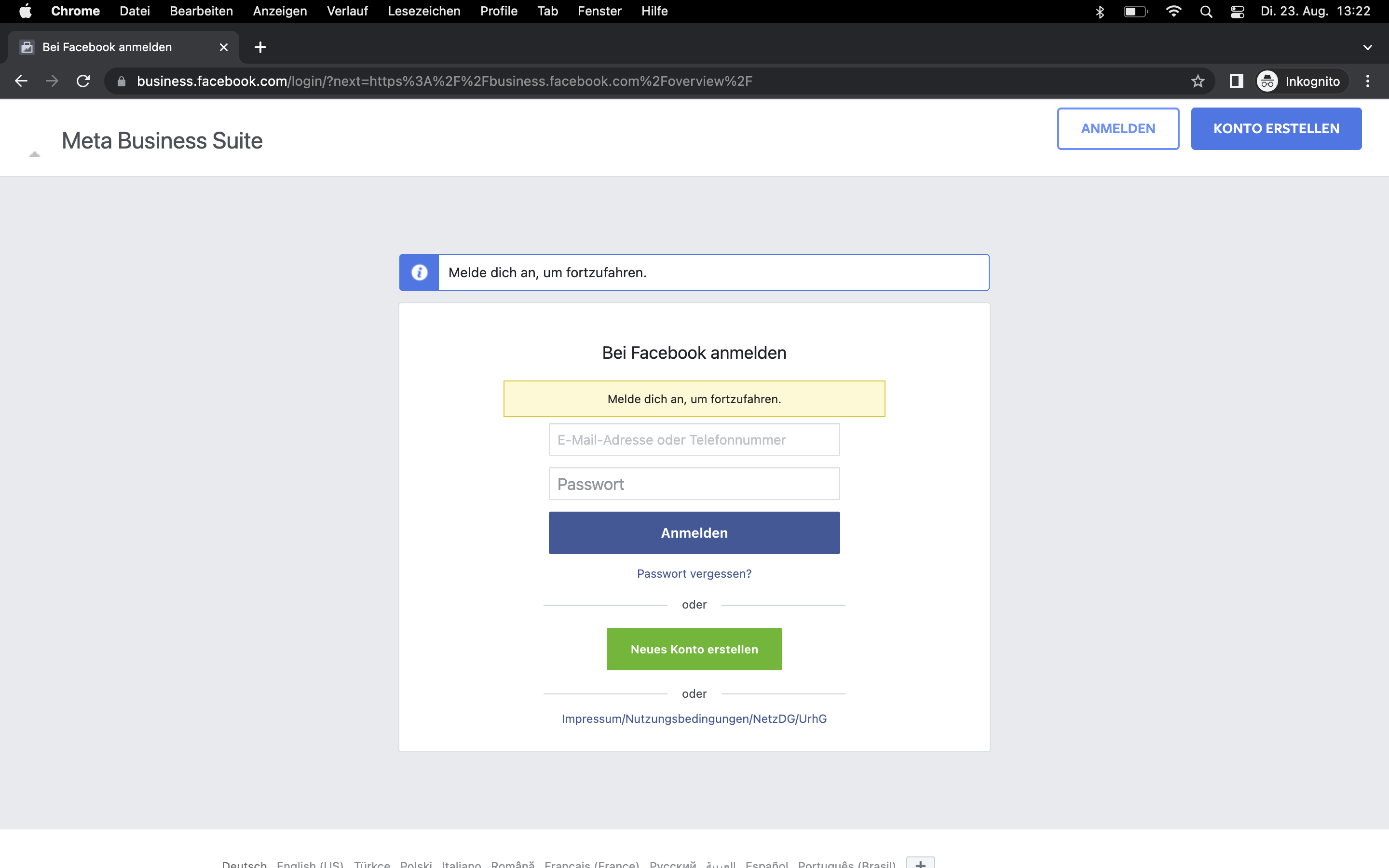This screenshot has height=868, width=1389.
Task: Click Neues Konto erstellen green button
Action: point(694,649)
